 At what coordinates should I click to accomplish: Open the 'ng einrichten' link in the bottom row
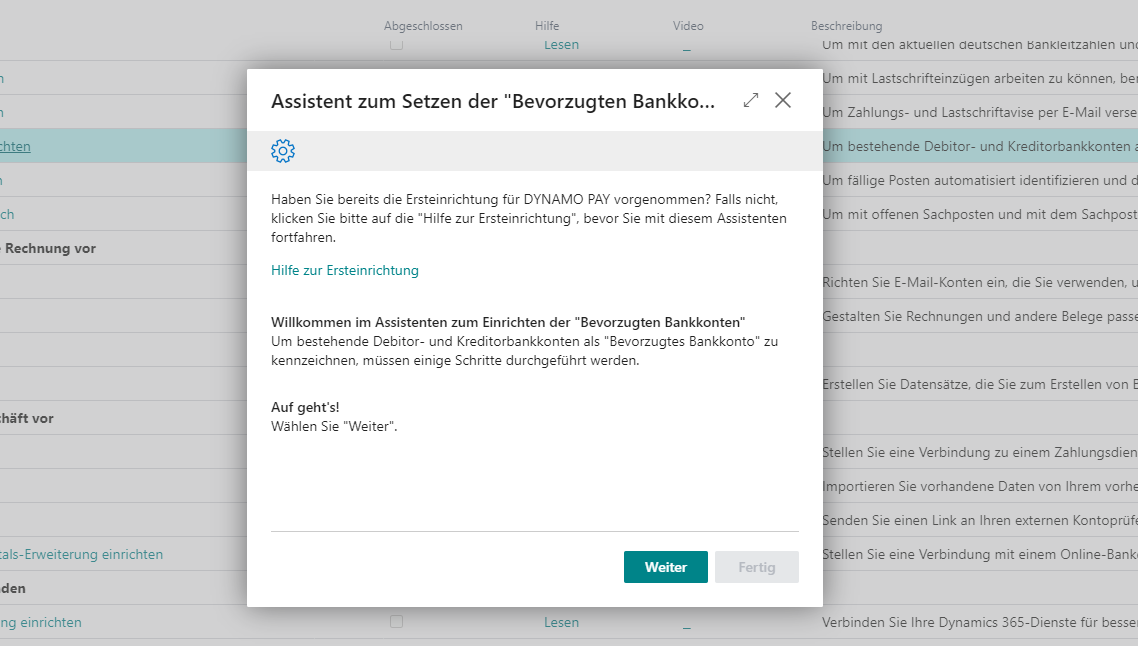[x=41, y=622]
